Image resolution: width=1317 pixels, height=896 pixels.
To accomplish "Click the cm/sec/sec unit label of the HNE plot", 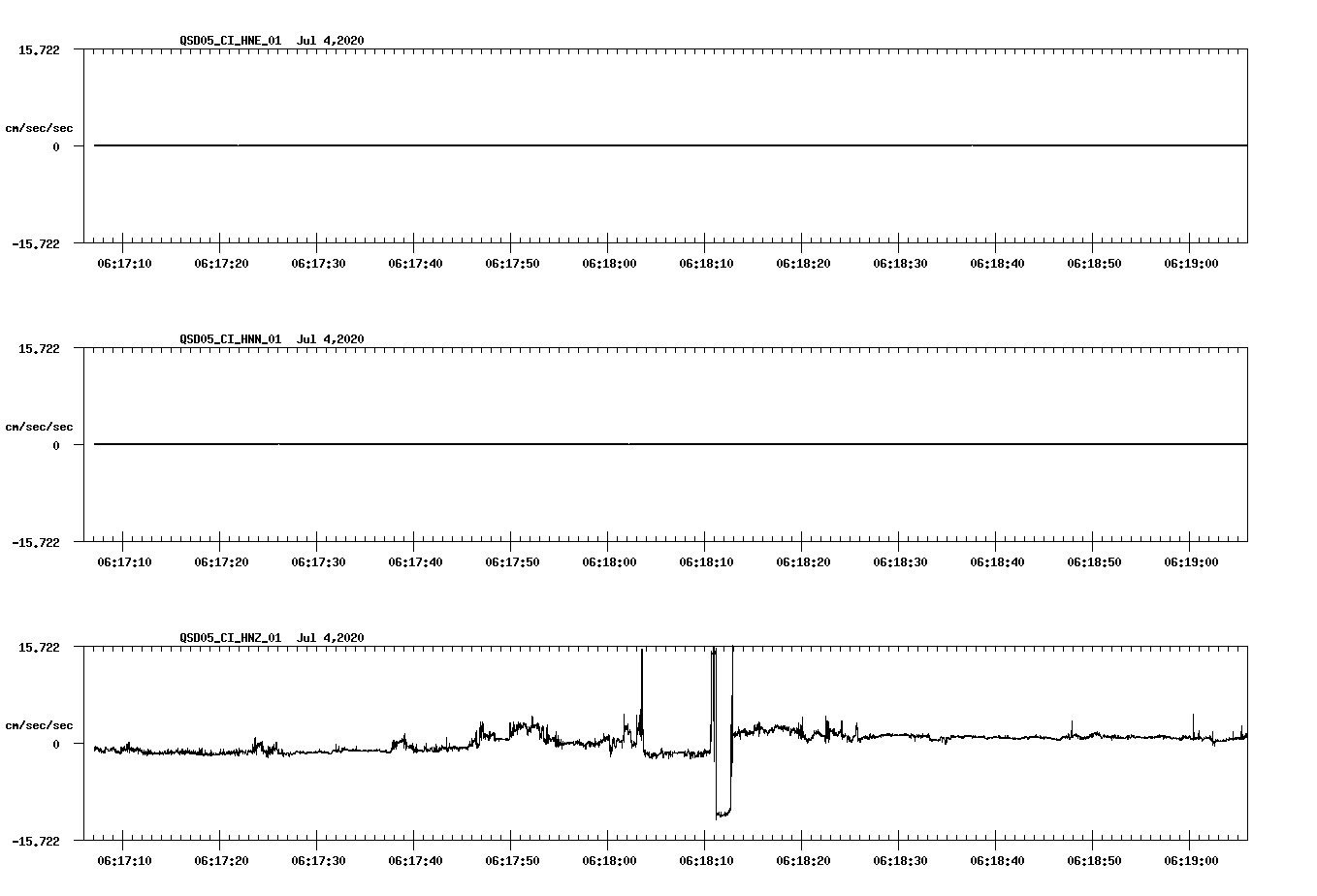I will (39, 128).
